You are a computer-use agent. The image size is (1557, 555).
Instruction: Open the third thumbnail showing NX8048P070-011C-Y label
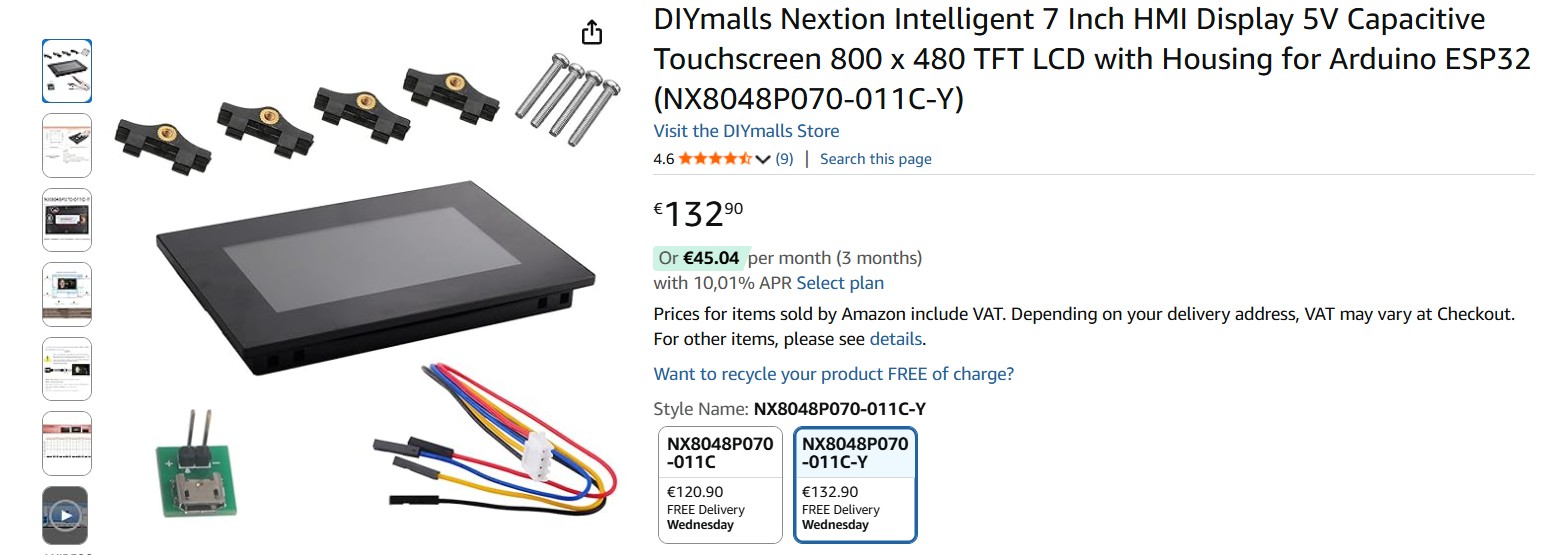click(67, 220)
